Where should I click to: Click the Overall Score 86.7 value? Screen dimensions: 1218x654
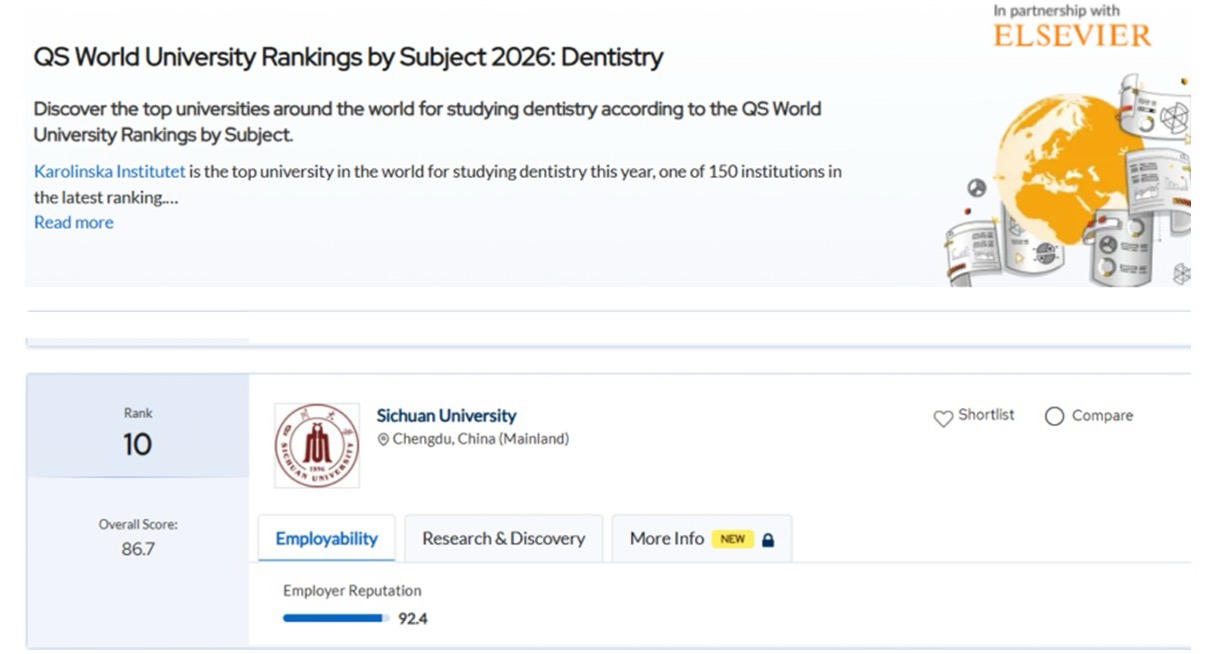[x=138, y=549]
